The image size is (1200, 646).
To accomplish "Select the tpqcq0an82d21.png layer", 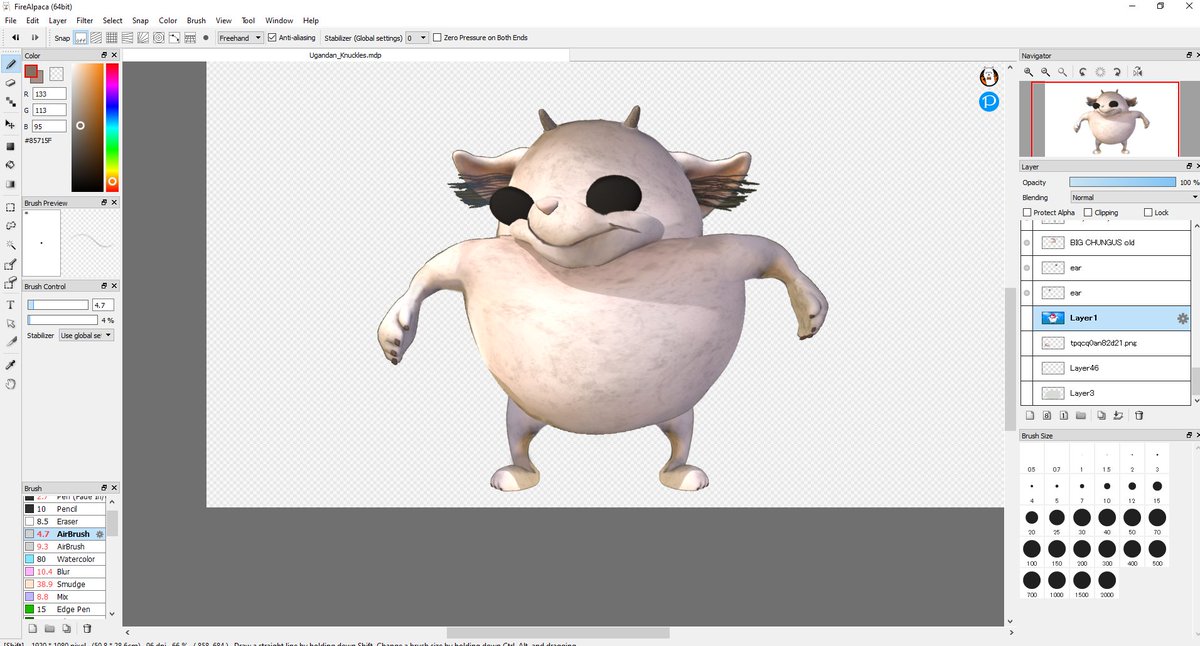I will pos(1106,343).
